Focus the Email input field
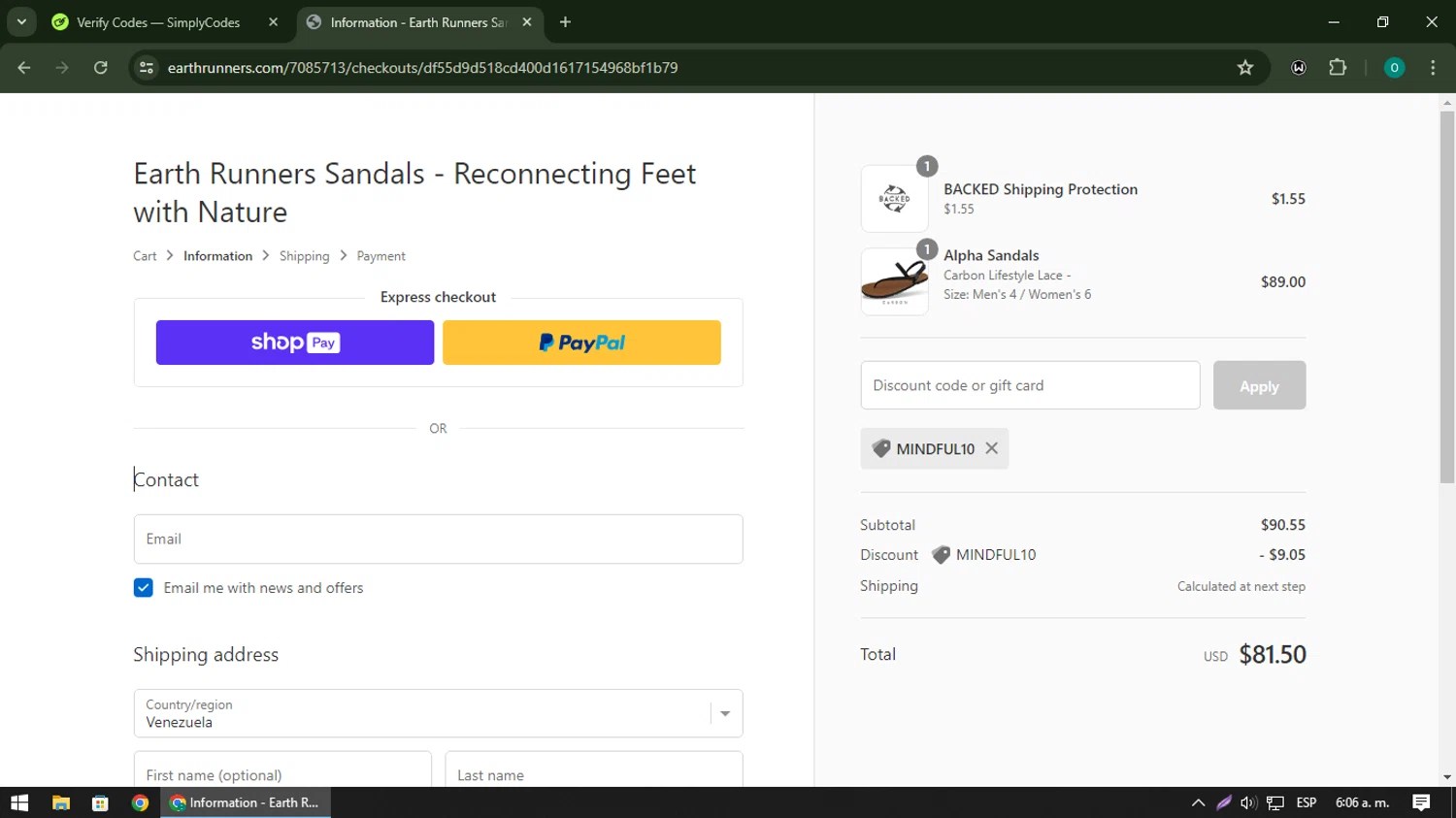Viewport: 1456px width, 818px height. coord(438,539)
